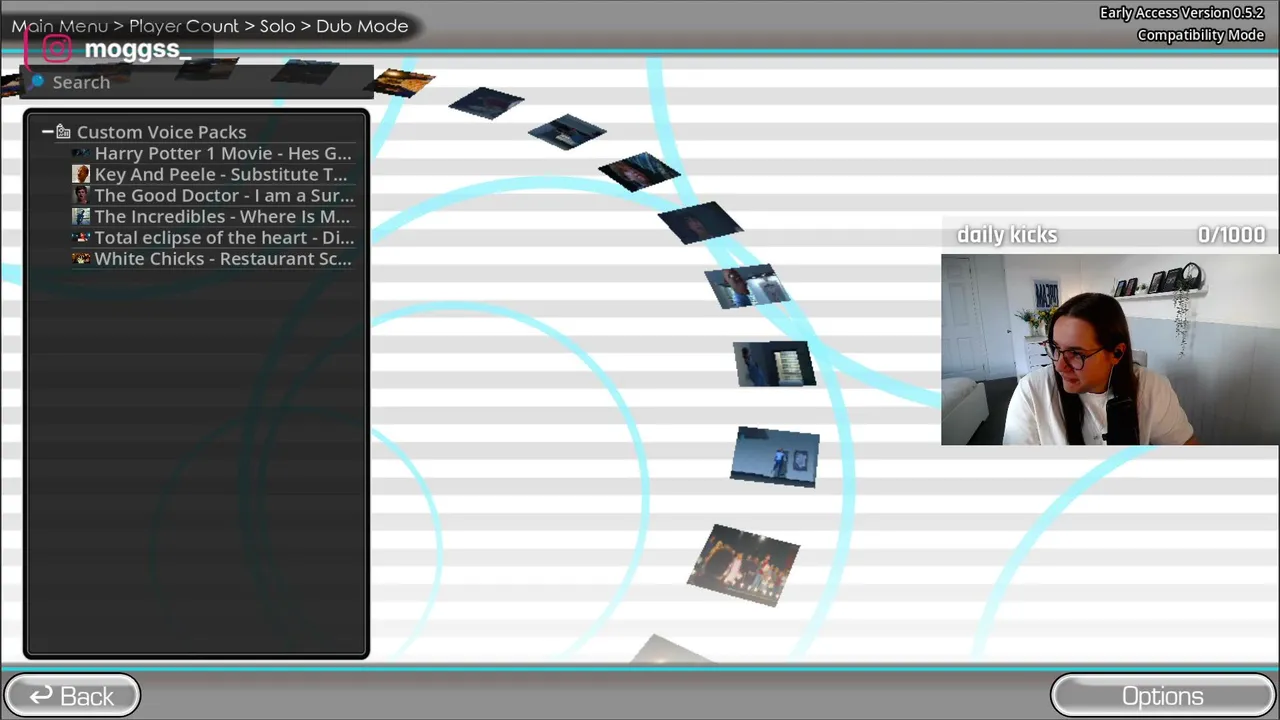The width and height of the screenshot is (1280, 720).
Task: Click "Dub Mode" in the breadcrumb
Action: click(x=362, y=26)
